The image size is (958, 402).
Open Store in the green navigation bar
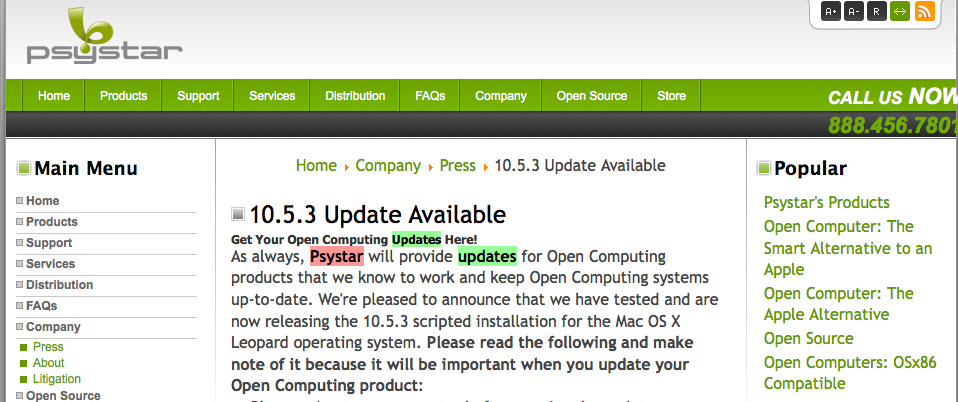[x=671, y=96]
